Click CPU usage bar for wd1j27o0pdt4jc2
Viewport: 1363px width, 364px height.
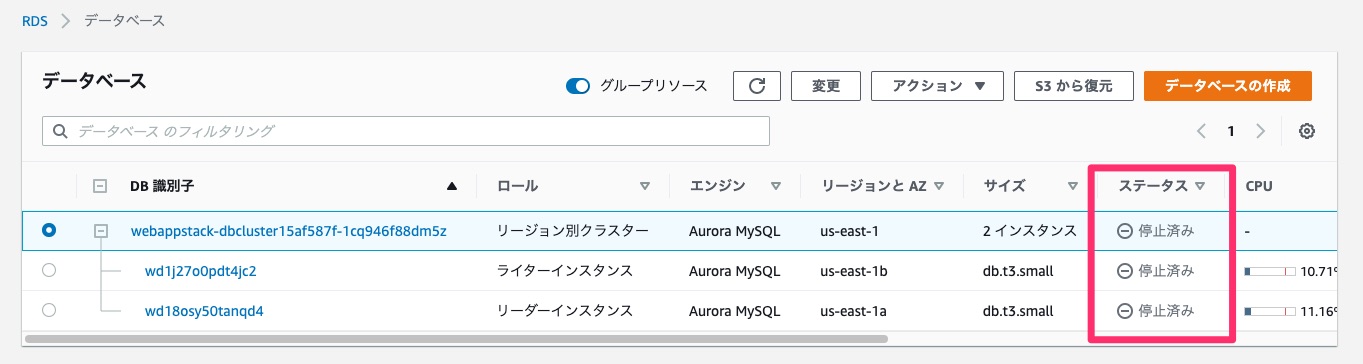click(x=1269, y=271)
